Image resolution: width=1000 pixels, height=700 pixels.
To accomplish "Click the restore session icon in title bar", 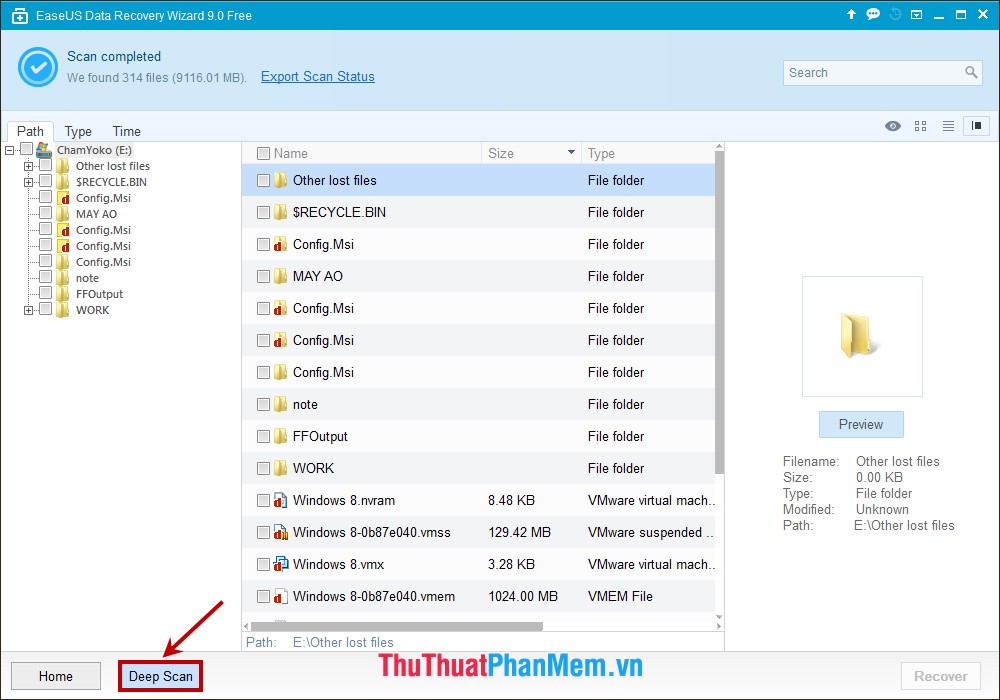I will click(x=895, y=14).
